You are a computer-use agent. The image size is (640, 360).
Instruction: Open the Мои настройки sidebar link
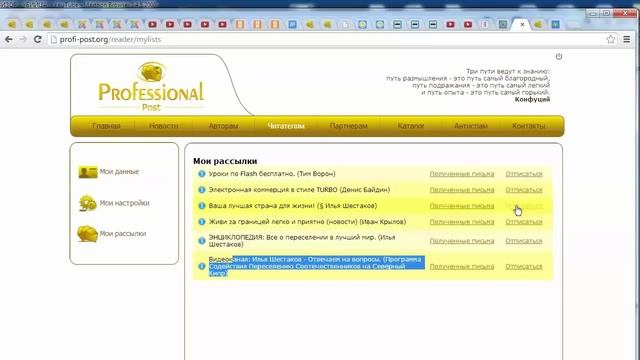pos(124,203)
